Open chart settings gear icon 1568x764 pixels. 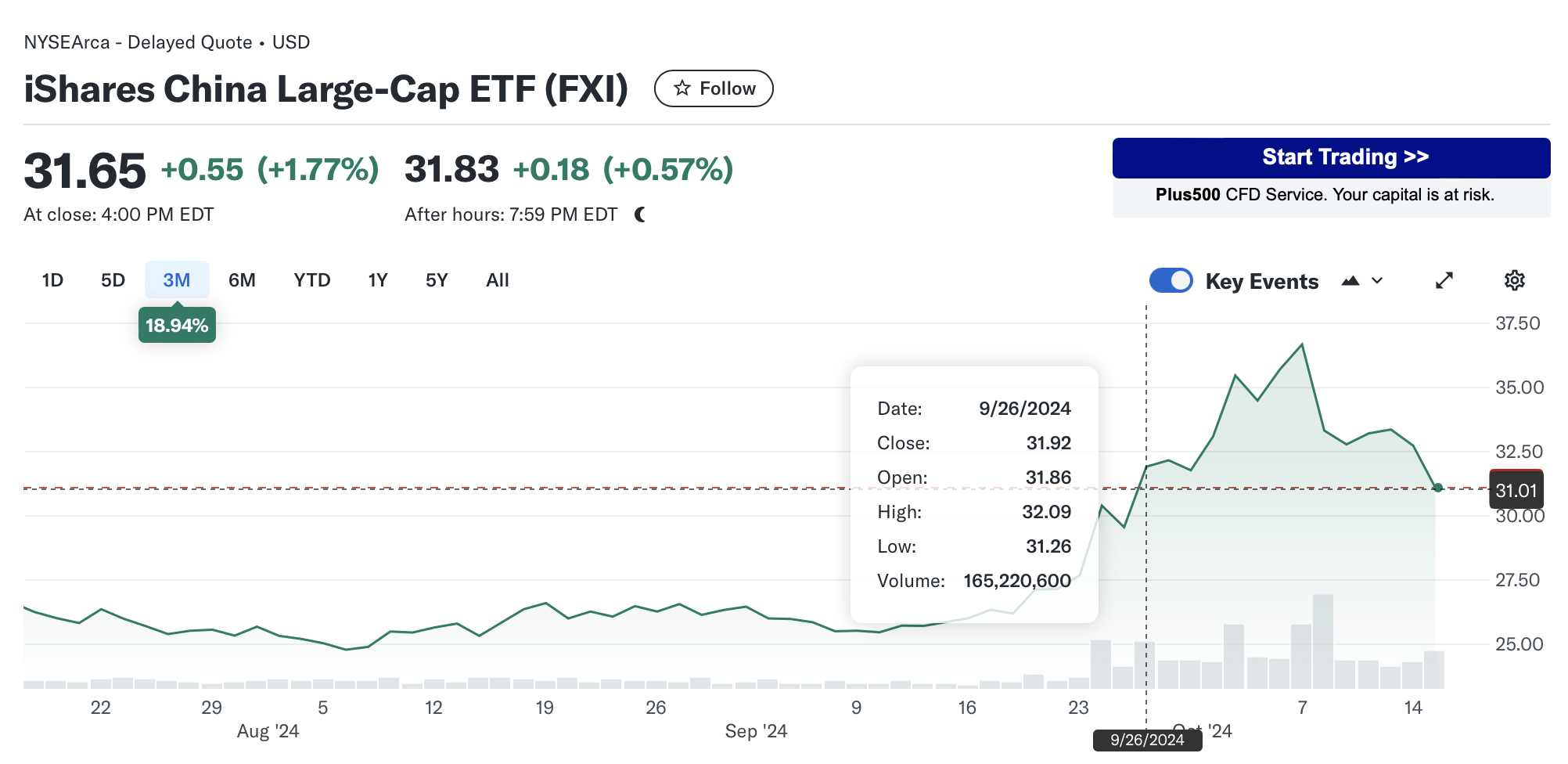1515,280
